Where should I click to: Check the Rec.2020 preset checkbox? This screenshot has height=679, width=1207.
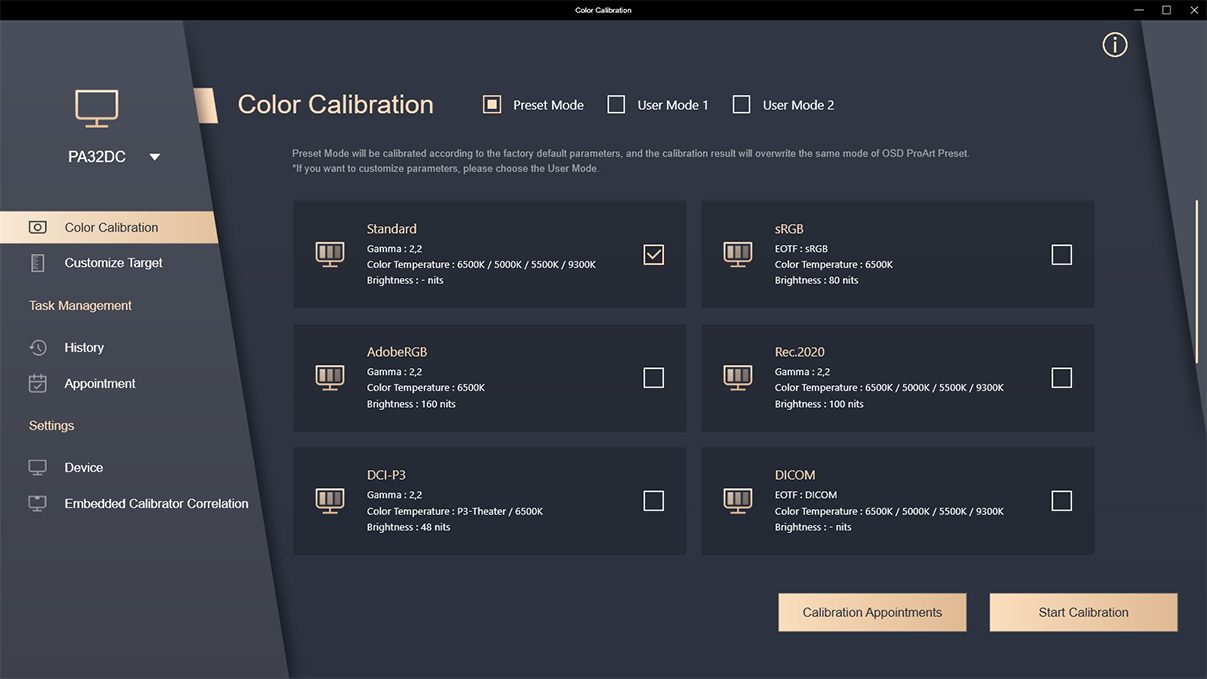pos(1062,378)
